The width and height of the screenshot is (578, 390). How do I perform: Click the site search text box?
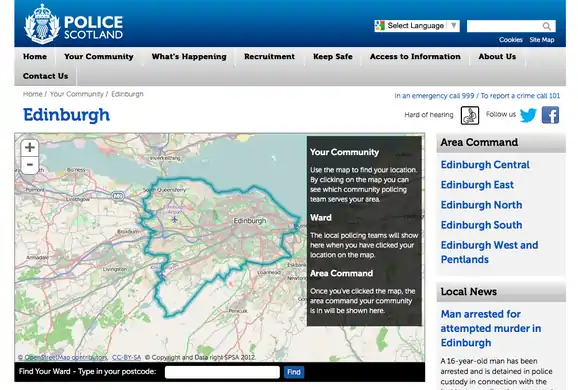(504, 26)
